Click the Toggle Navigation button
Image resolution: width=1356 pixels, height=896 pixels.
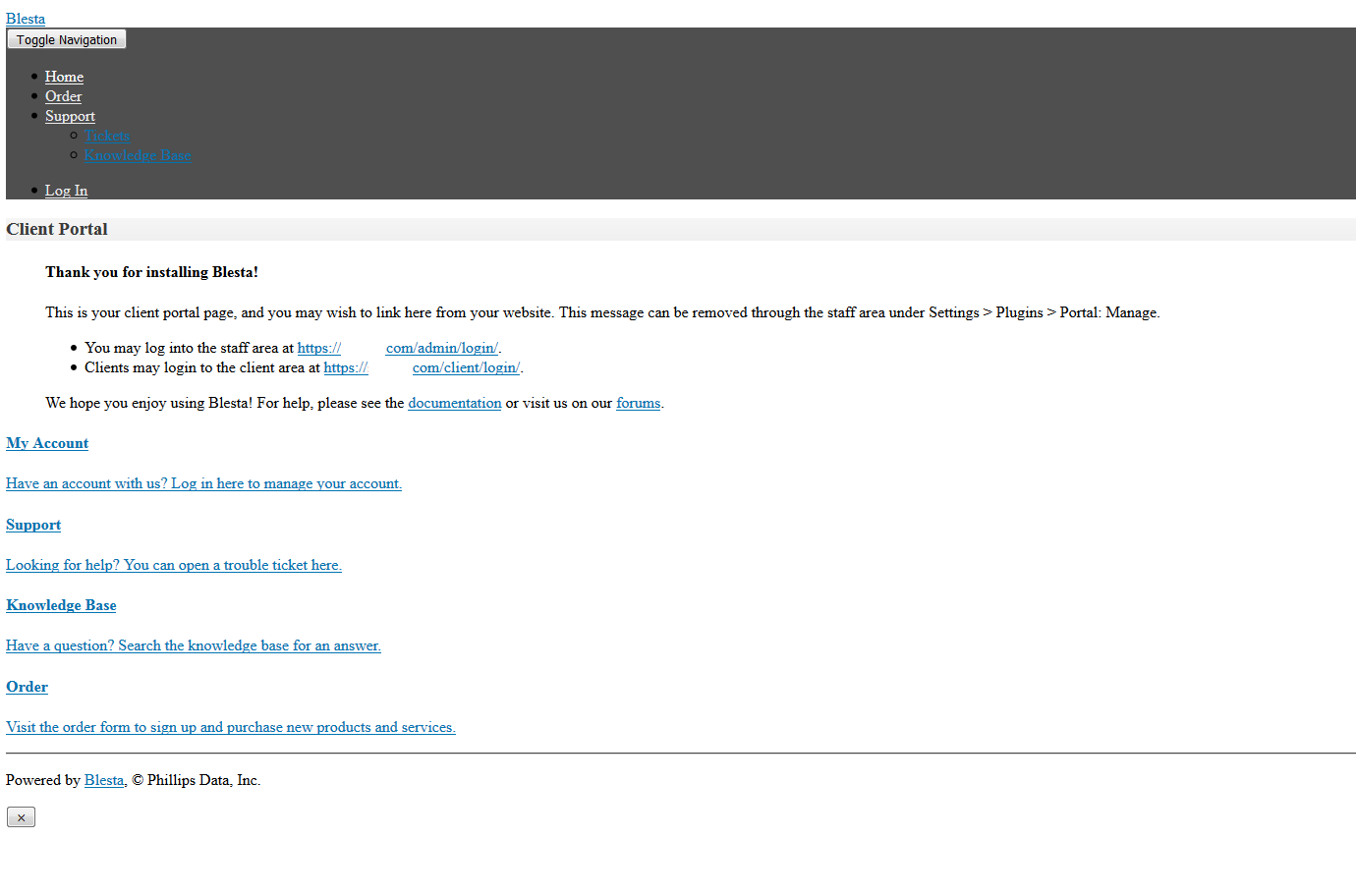(x=67, y=39)
